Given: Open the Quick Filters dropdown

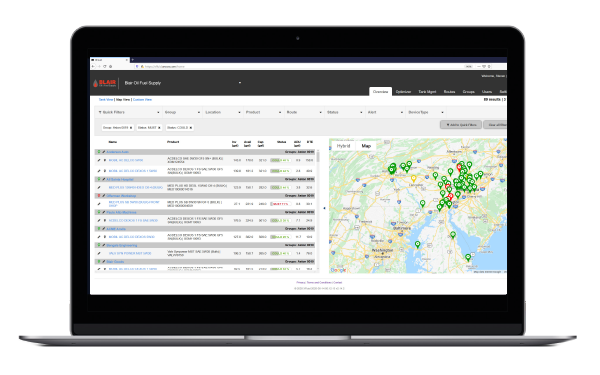Looking at the screenshot, I should pos(129,112).
